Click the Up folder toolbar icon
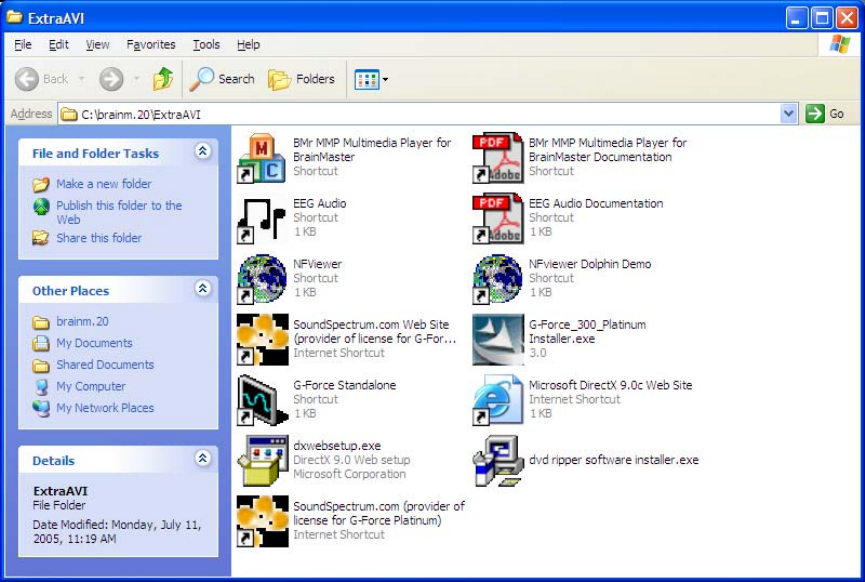 coord(163,79)
